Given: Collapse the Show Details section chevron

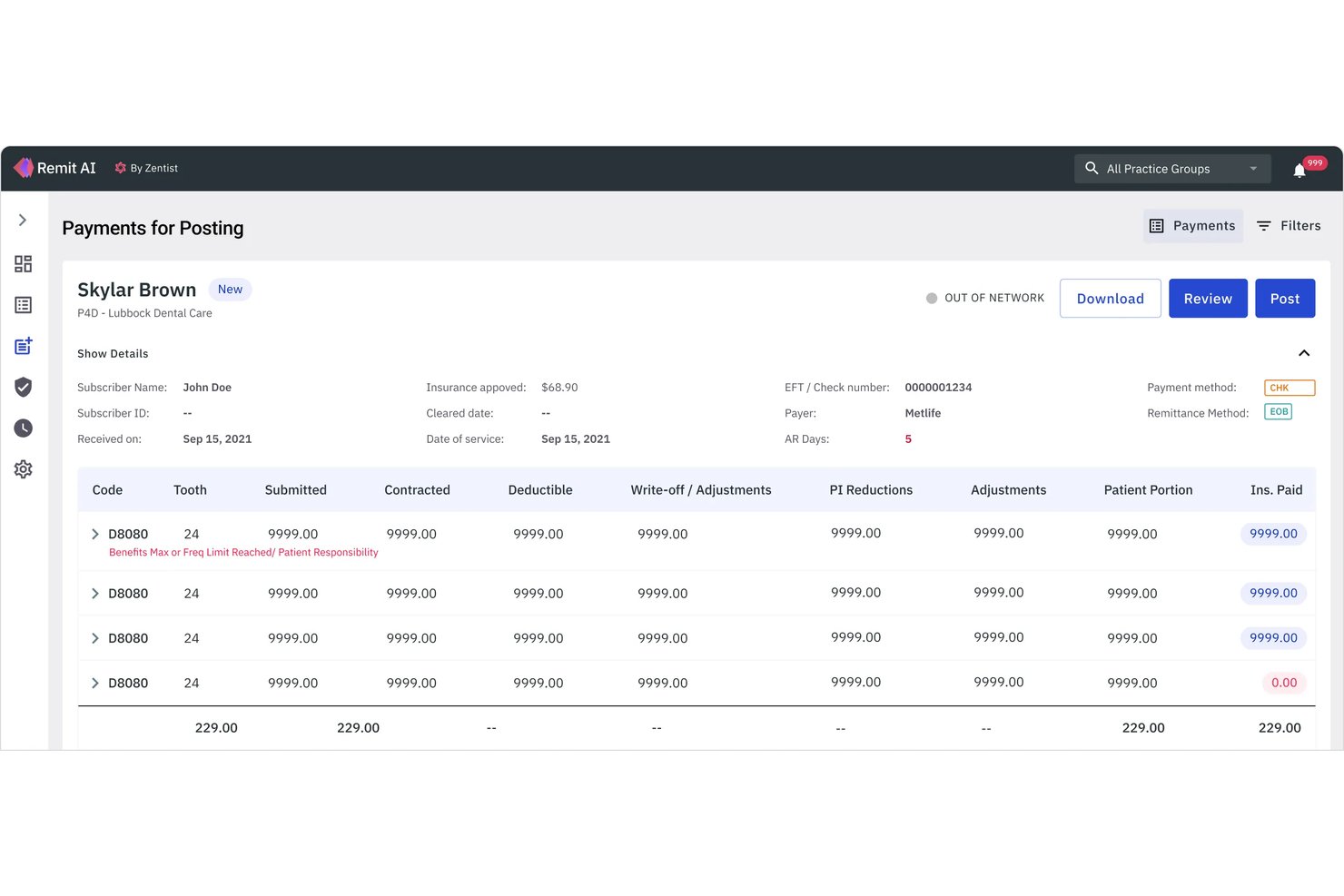Looking at the screenshot, I should pos(1304,353).
